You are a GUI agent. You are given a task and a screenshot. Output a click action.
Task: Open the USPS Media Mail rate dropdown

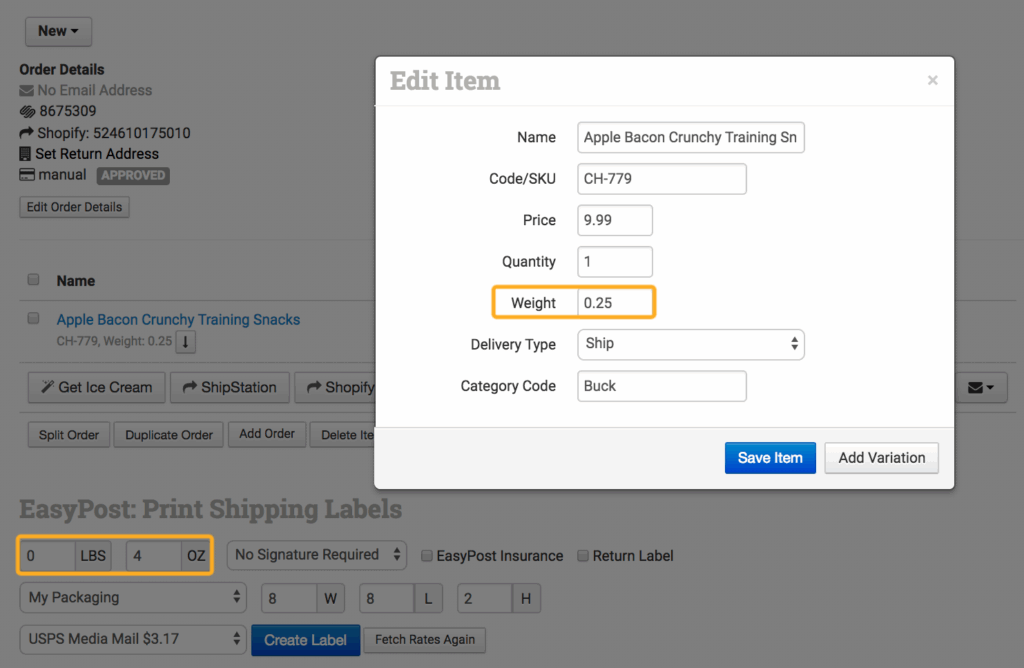coord(132,640)
